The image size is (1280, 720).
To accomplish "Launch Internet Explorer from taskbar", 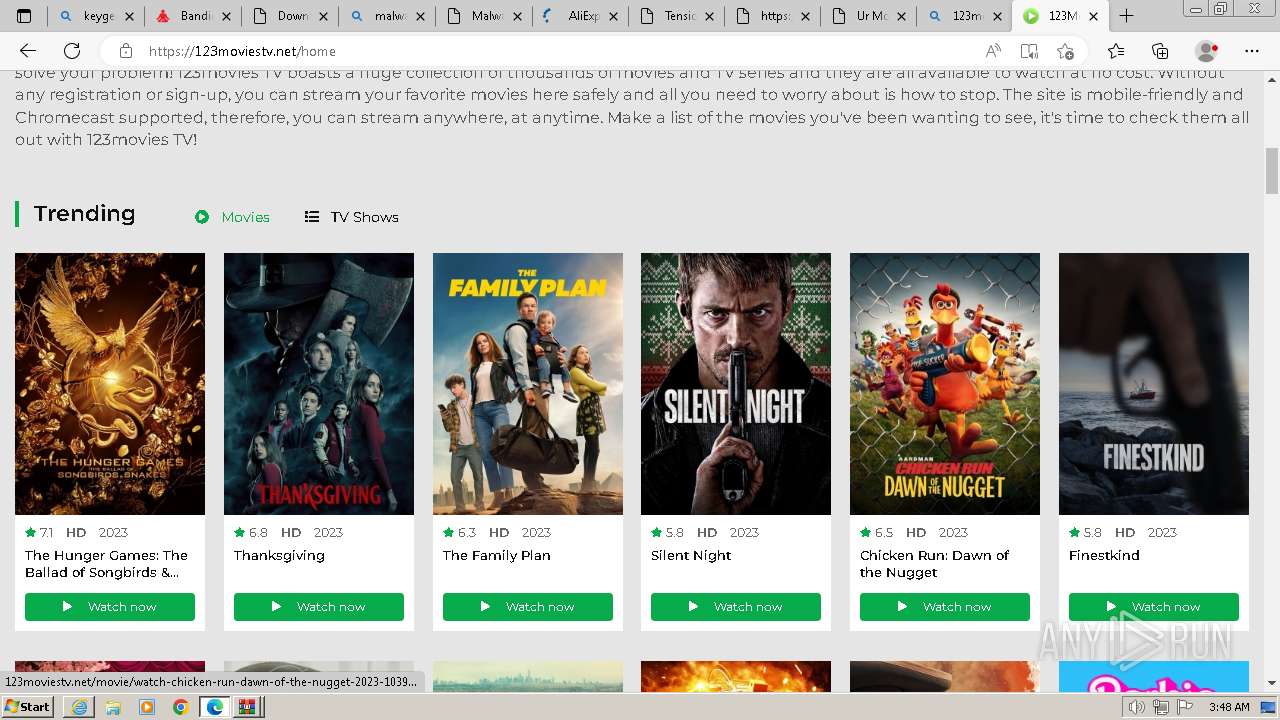I will coord(79,707).
